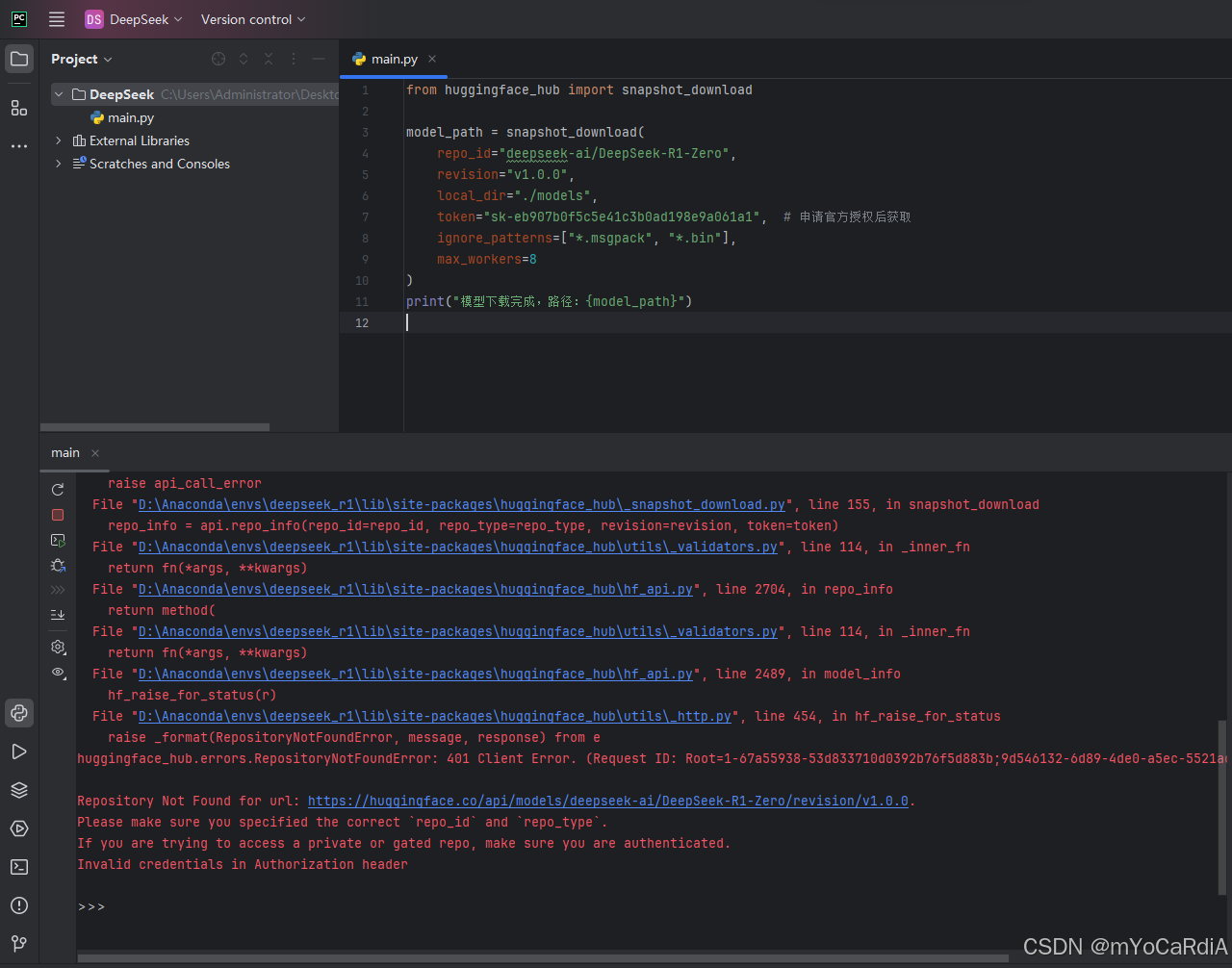The height and width of the screenshot is (968, 1232).
Task: Click the revision="v1.0.0" code line
Action: (x=505, y=174)
